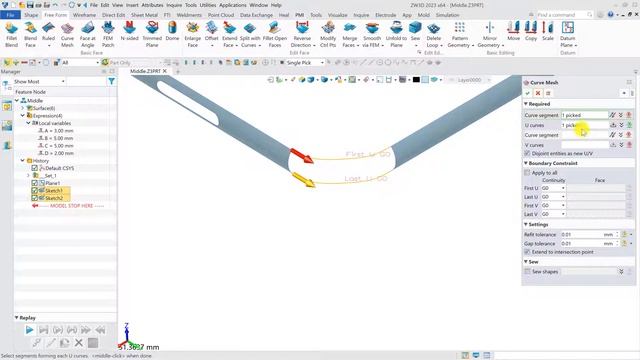Collapse the Required section

pos(526,104)
